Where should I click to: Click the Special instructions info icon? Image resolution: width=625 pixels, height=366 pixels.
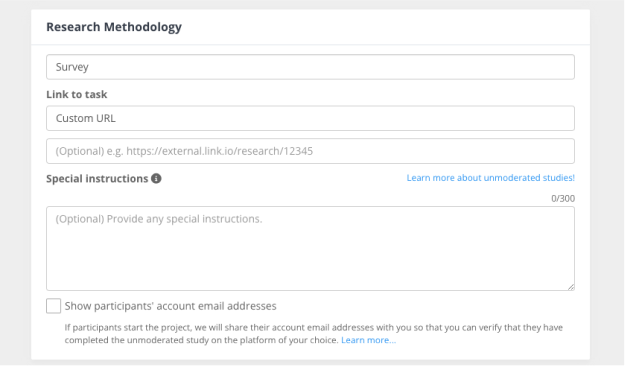[x=156, y=179]
